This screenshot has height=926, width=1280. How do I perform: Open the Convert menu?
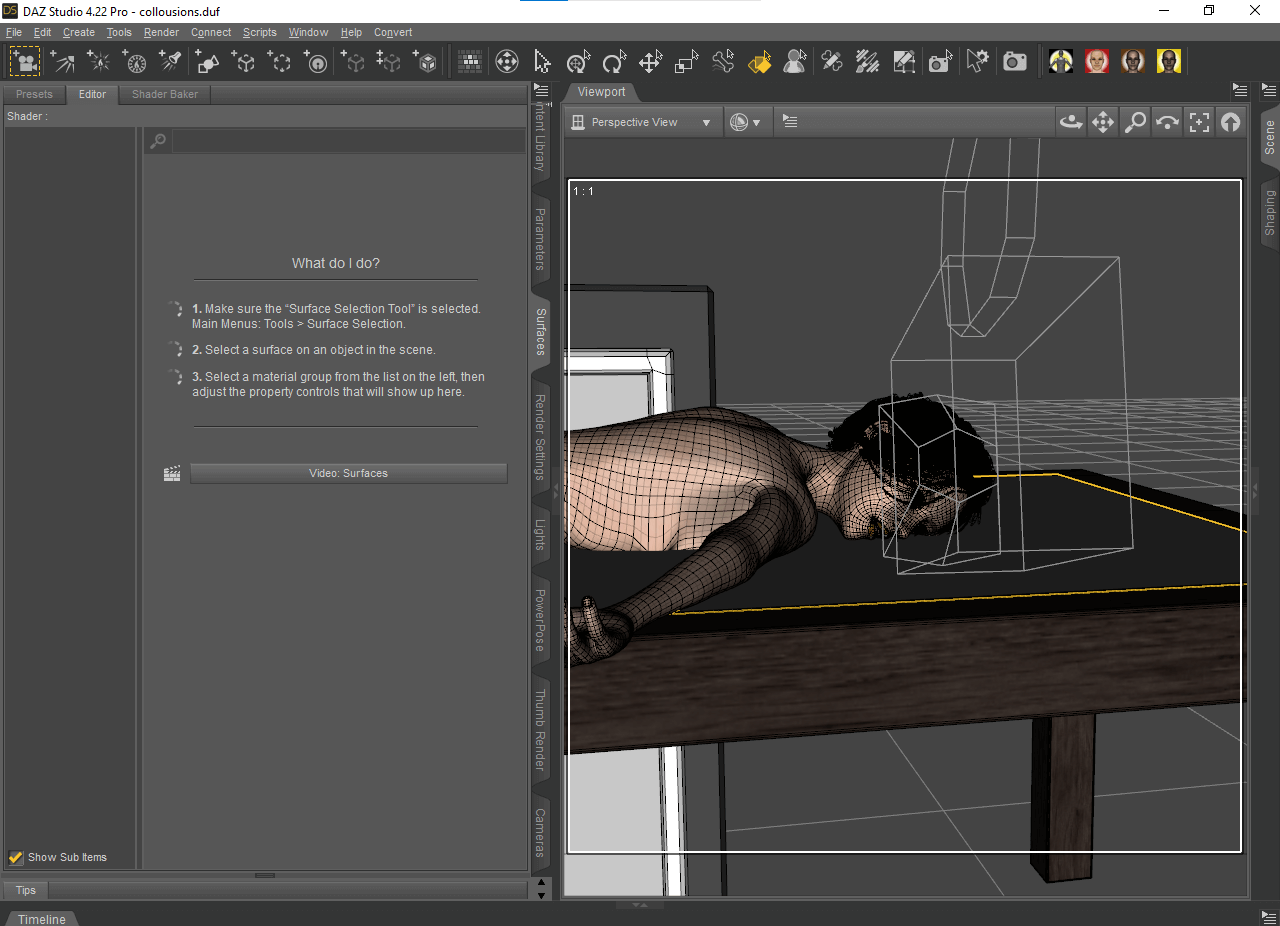pos(393,32)
